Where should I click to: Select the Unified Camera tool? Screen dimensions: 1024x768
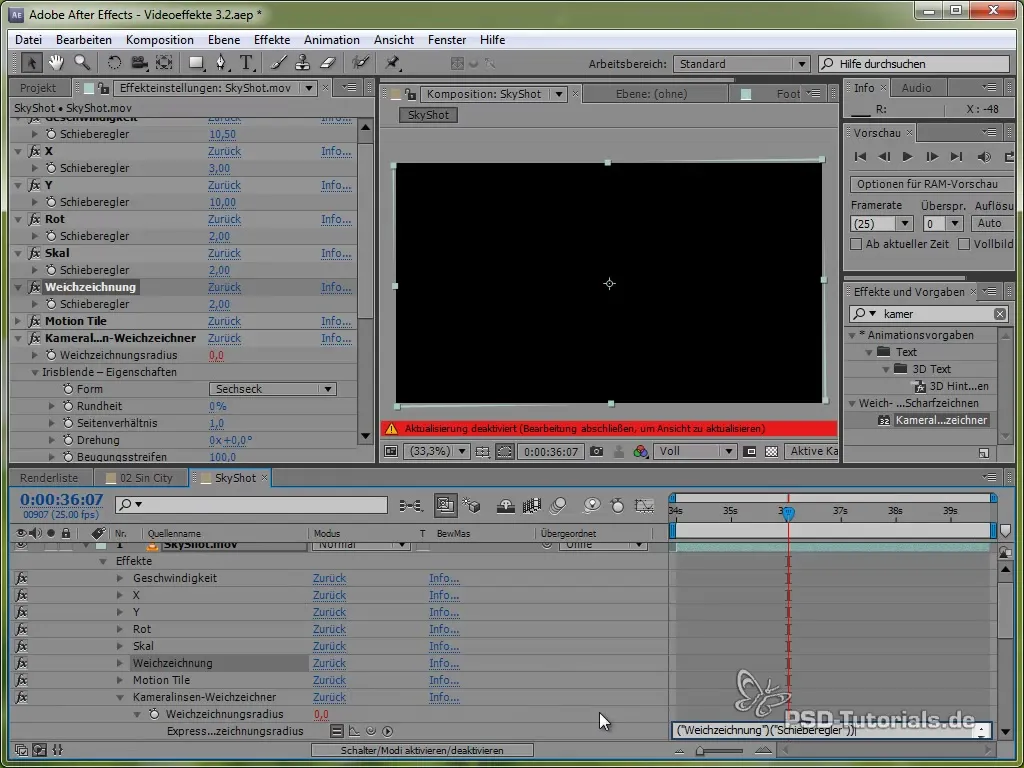(x=139, y=63)
